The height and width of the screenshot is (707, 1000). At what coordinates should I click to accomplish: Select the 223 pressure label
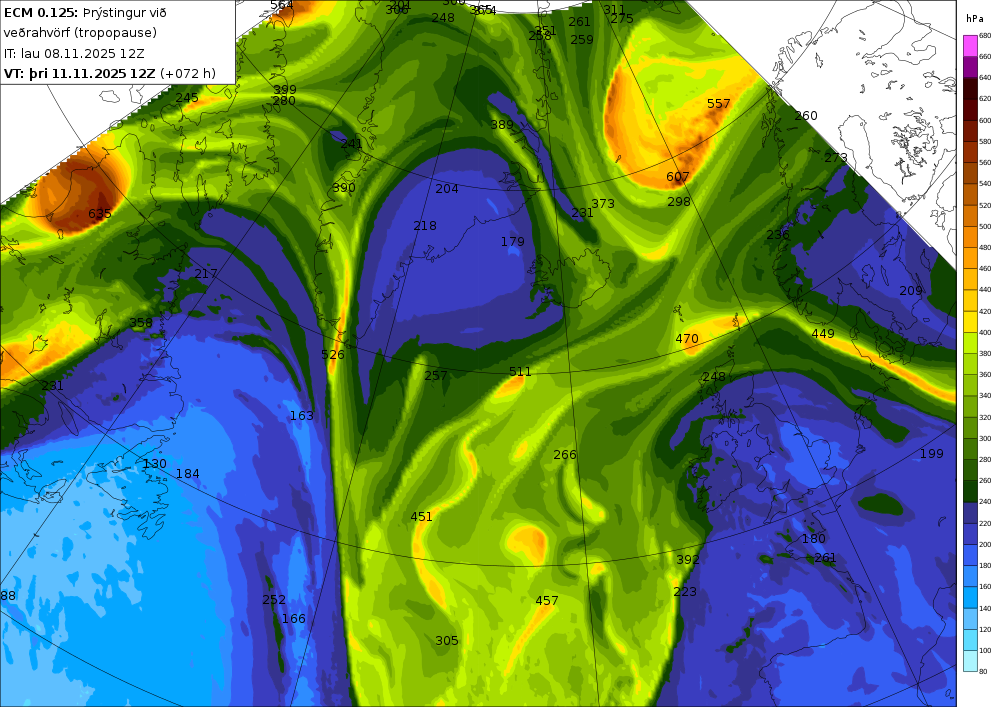point(685,592)
